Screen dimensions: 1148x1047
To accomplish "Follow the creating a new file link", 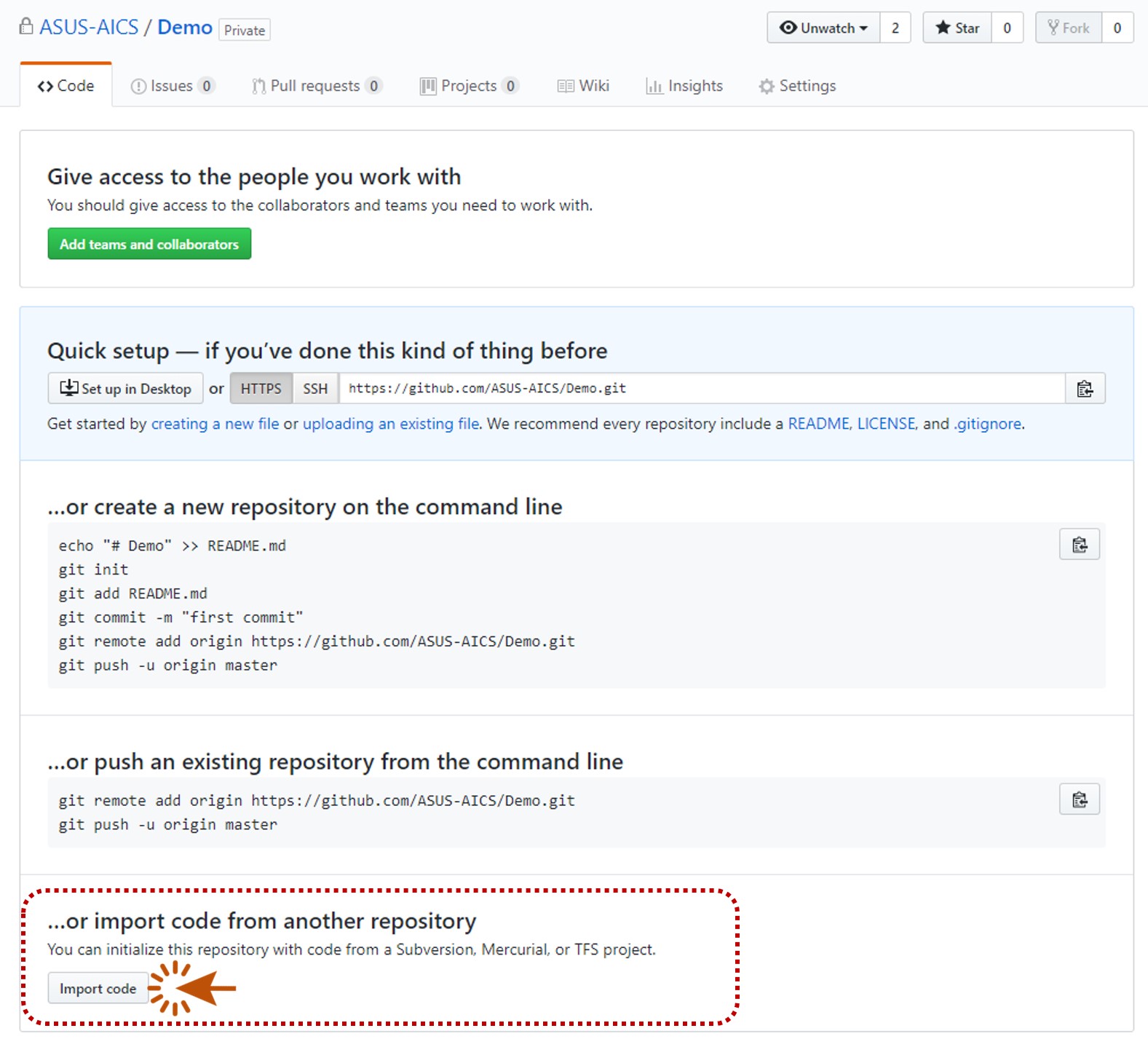I will coord(215,424).
